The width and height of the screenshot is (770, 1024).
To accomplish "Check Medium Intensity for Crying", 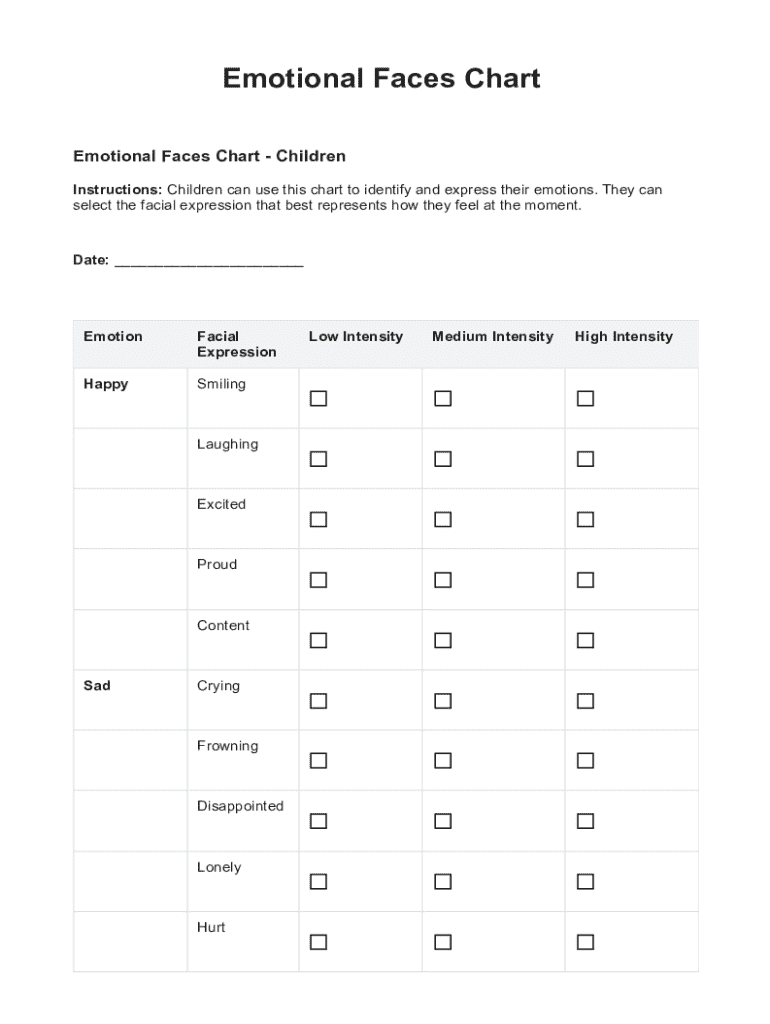I will tap(443, 701).
